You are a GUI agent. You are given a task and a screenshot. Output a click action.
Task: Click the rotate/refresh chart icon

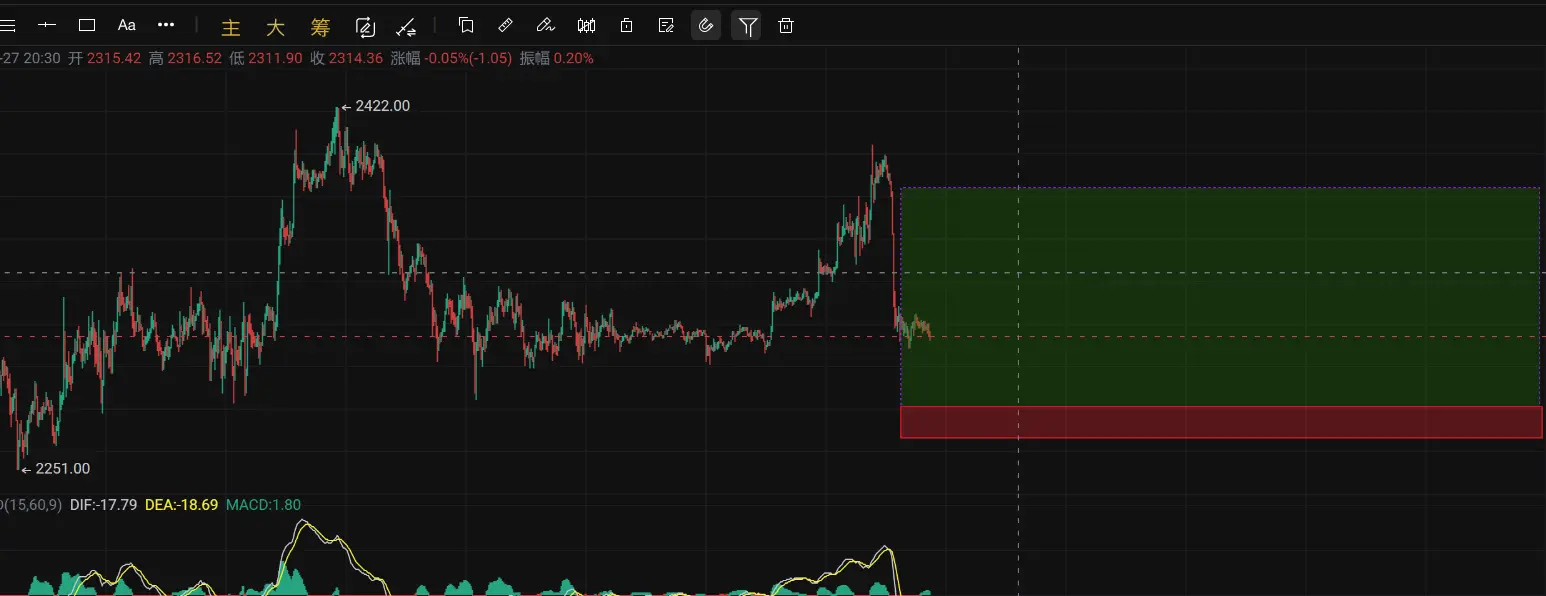tap(364, 26)
